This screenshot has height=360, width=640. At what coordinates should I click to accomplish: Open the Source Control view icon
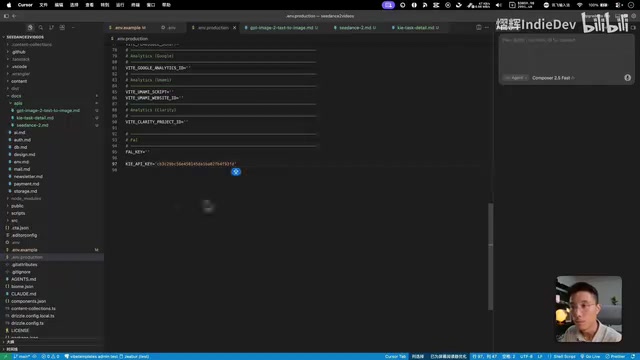coord(51,27)
